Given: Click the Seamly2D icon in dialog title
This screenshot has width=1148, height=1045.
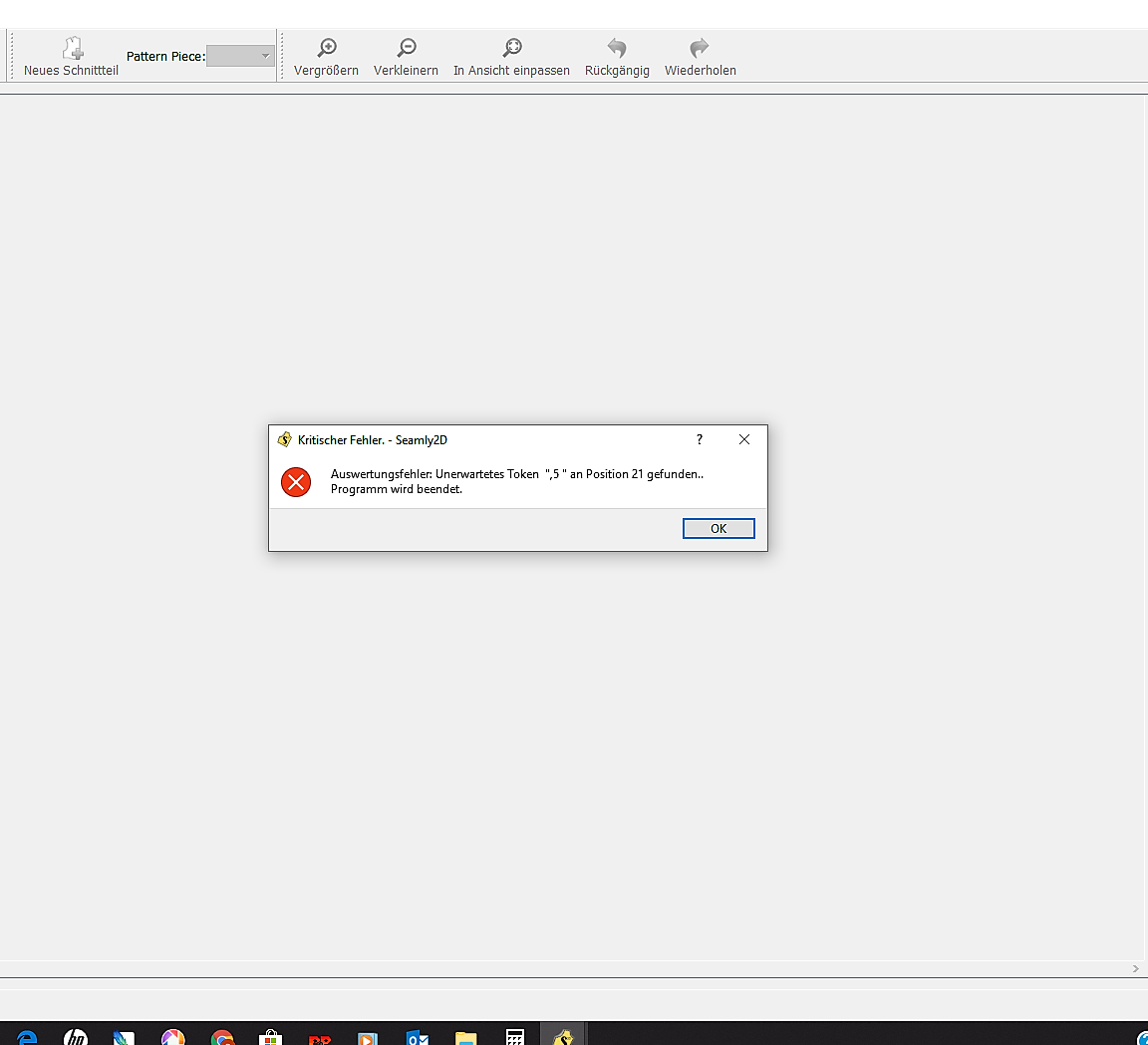Looking at the screenshot, I should point(285,439).
